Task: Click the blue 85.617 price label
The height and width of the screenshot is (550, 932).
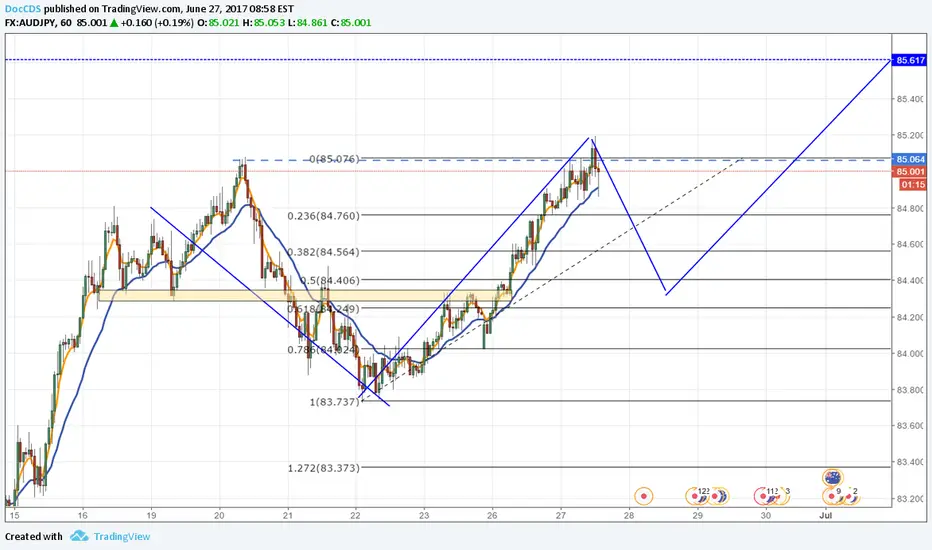Action: 911,60
